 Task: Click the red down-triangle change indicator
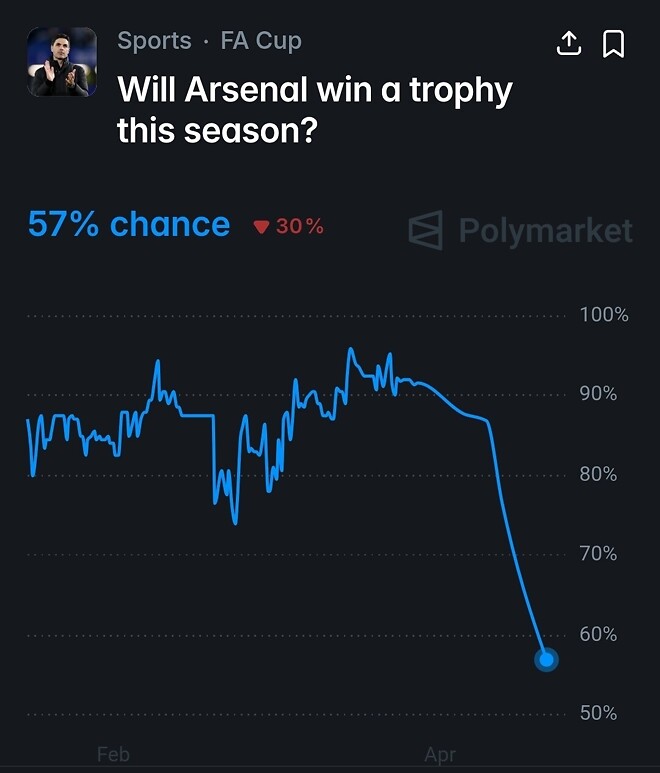tap(262, 227)
